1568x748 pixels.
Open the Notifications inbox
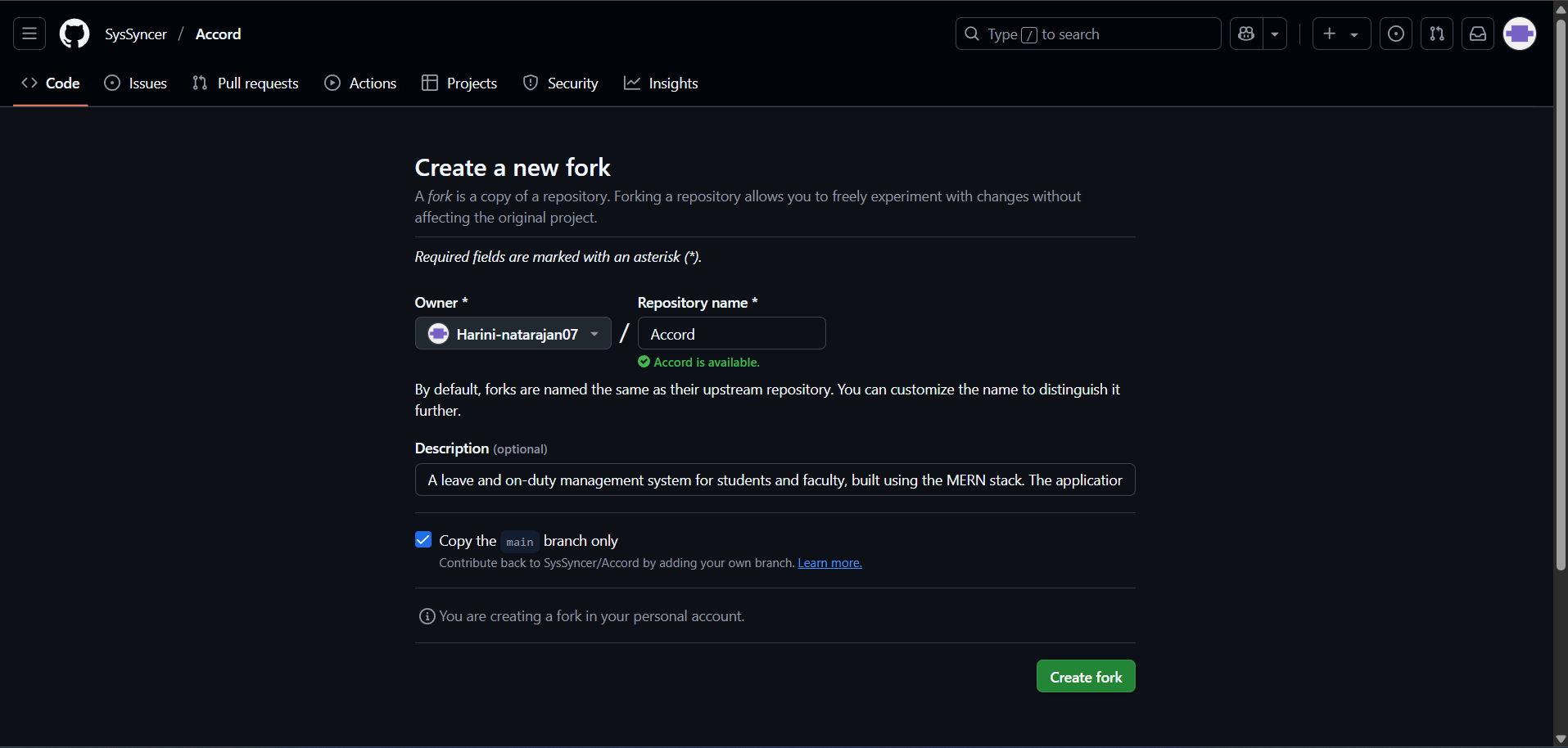(1478, 34)
